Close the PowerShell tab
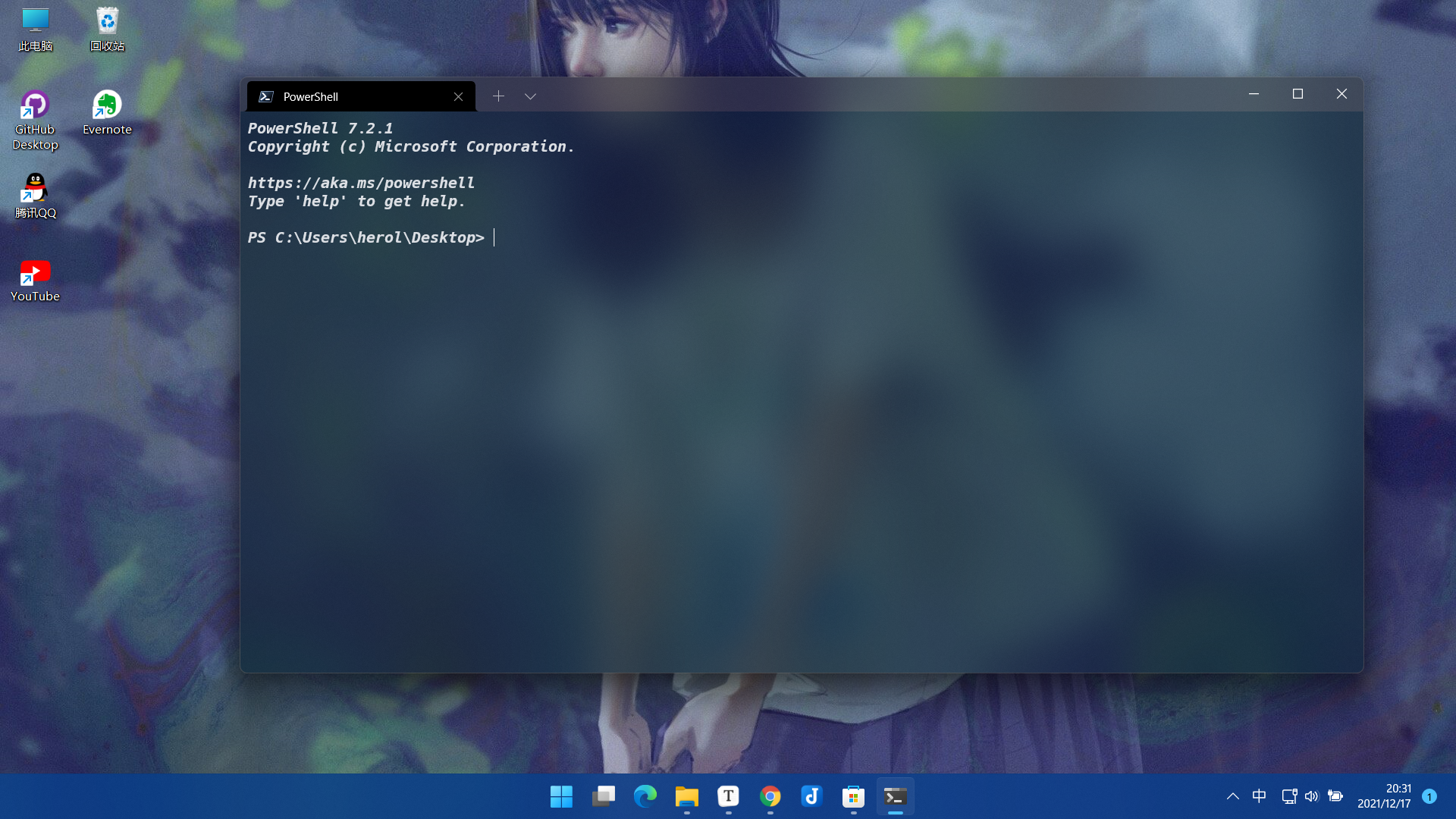The height and width of the screenshot is (819, 1456). pos(458,96)
